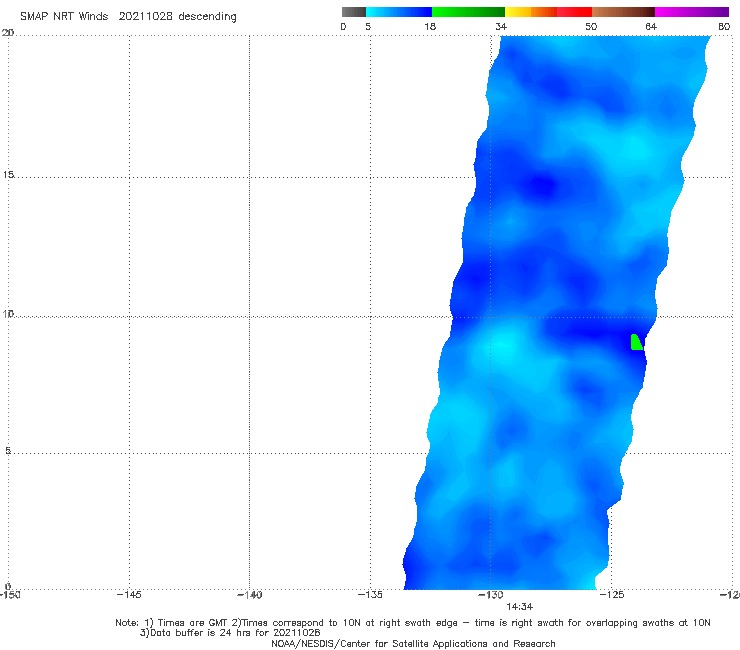Click the "5" label under the color bar
The height and width of the screenshot is (650, 740).
coord(368,26)
